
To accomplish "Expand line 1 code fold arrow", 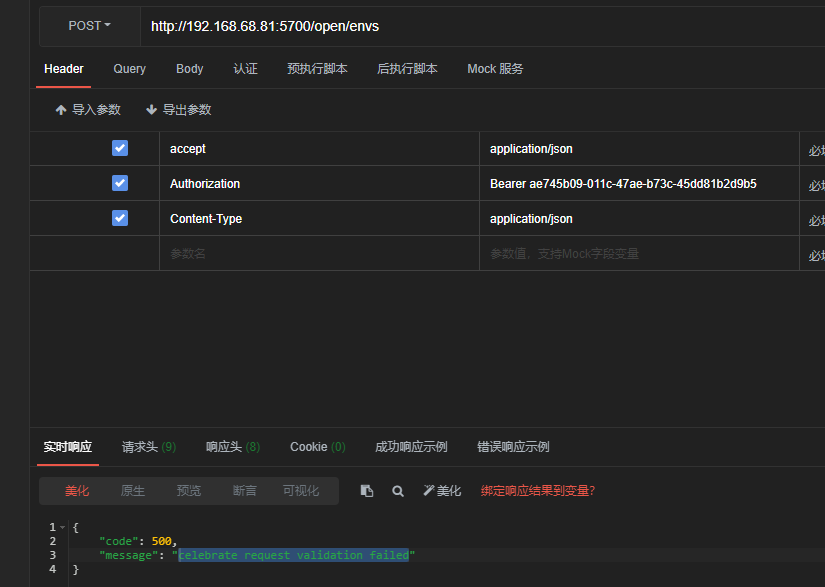I will (x=62, y=526).
